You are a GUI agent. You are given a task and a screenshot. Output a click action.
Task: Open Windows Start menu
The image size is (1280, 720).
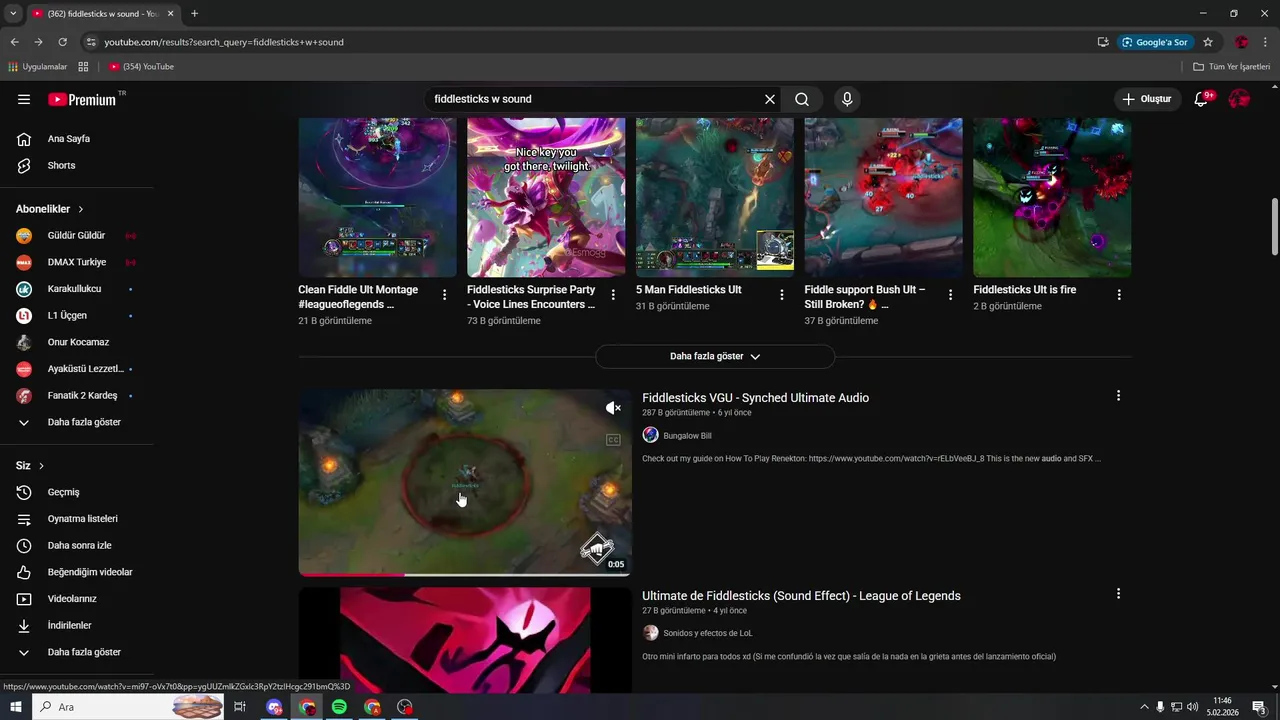pyautogui.click(x=15, y=707)
